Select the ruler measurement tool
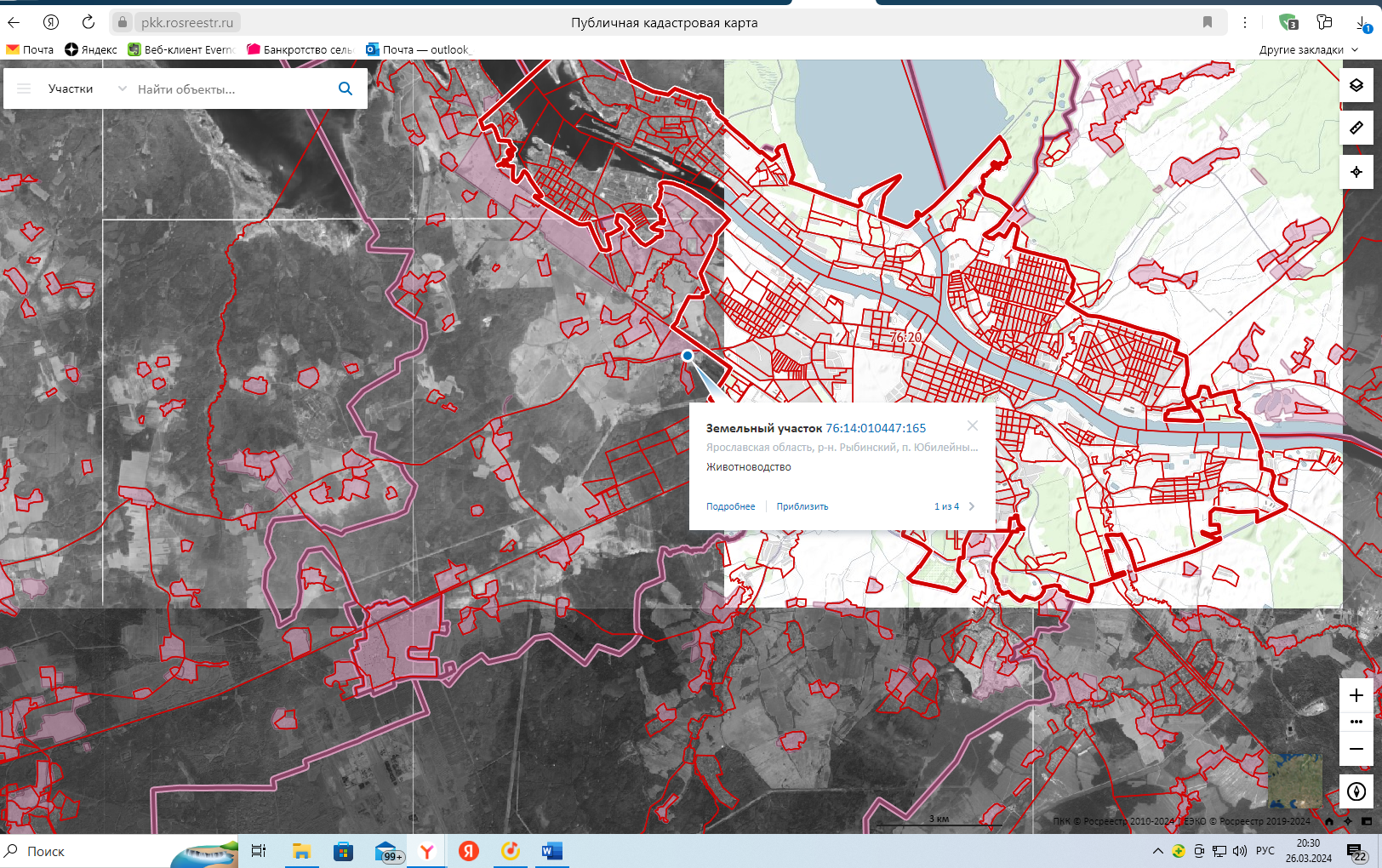1382x868 pixels. click(x=1356, y=128)
